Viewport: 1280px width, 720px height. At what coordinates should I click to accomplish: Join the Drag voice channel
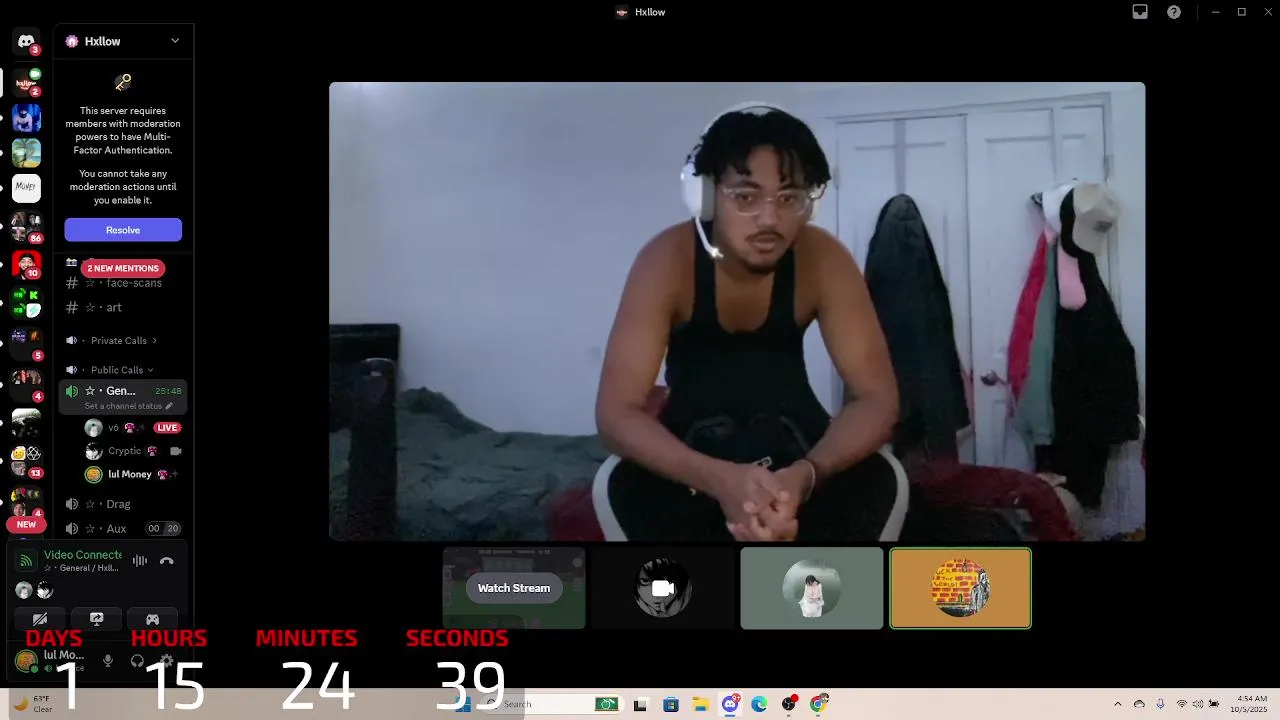coord(123,504)
